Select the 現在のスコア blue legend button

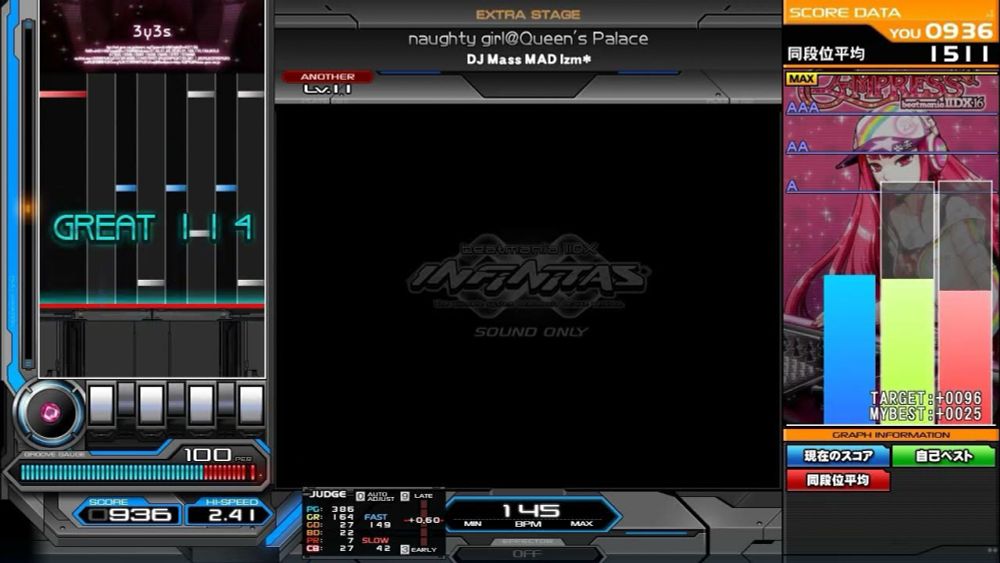pyautogui.click(x=838, y=456)
